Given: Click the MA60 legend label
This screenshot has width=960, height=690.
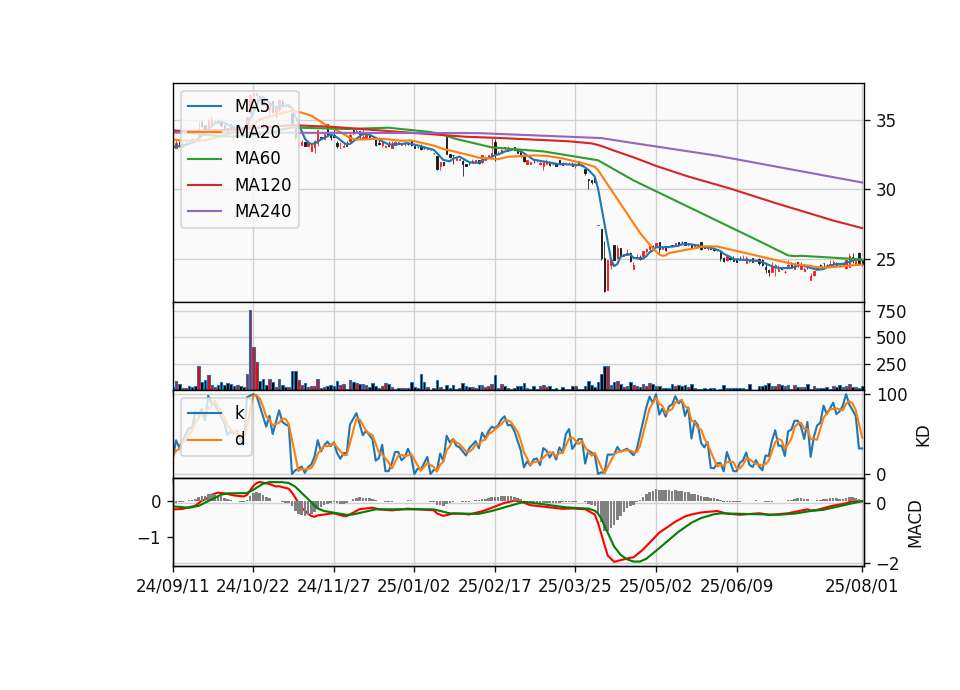Looking at the screenshot, I should click(x=257, y=158).
